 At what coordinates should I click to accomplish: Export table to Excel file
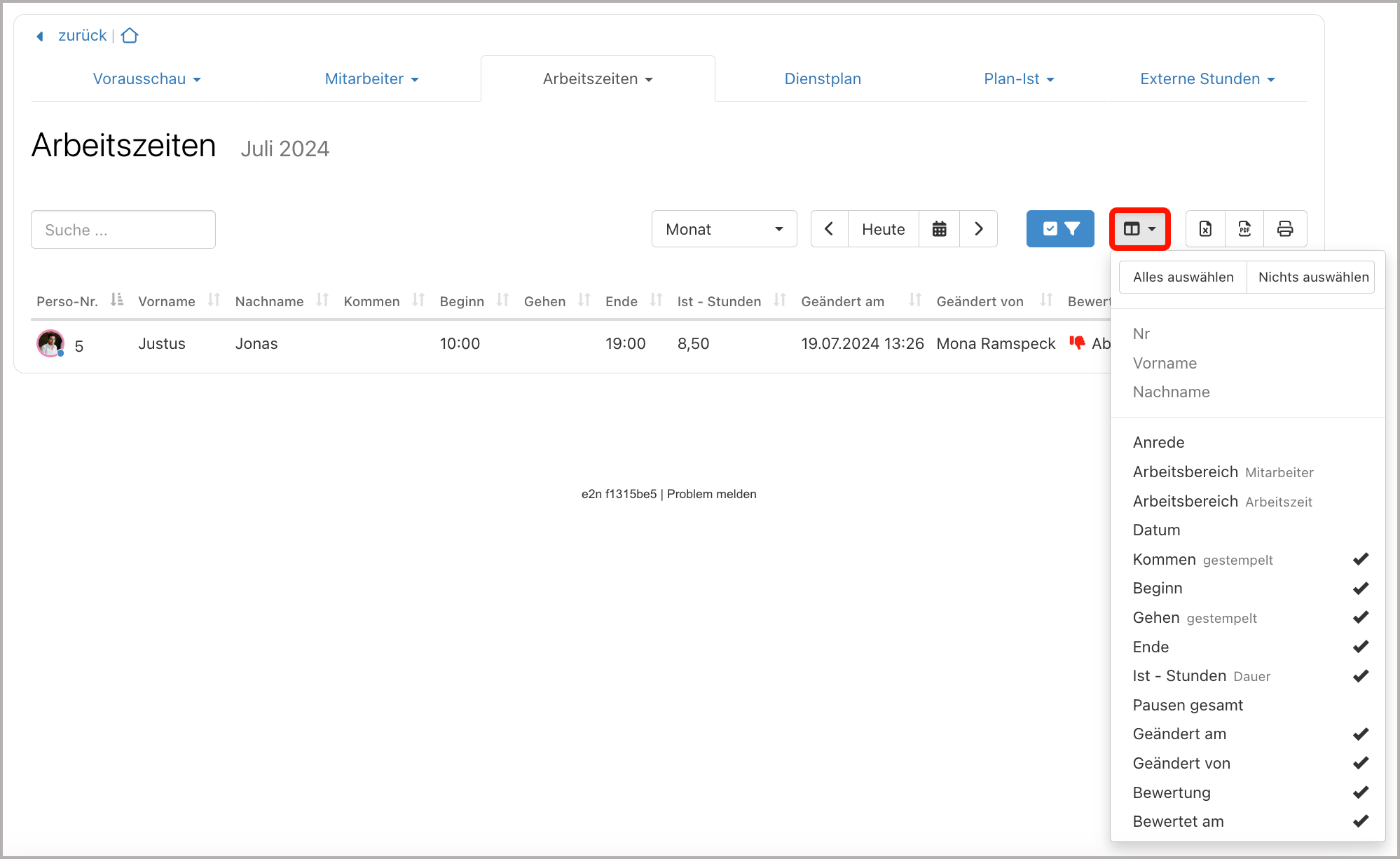(1205, 229)
